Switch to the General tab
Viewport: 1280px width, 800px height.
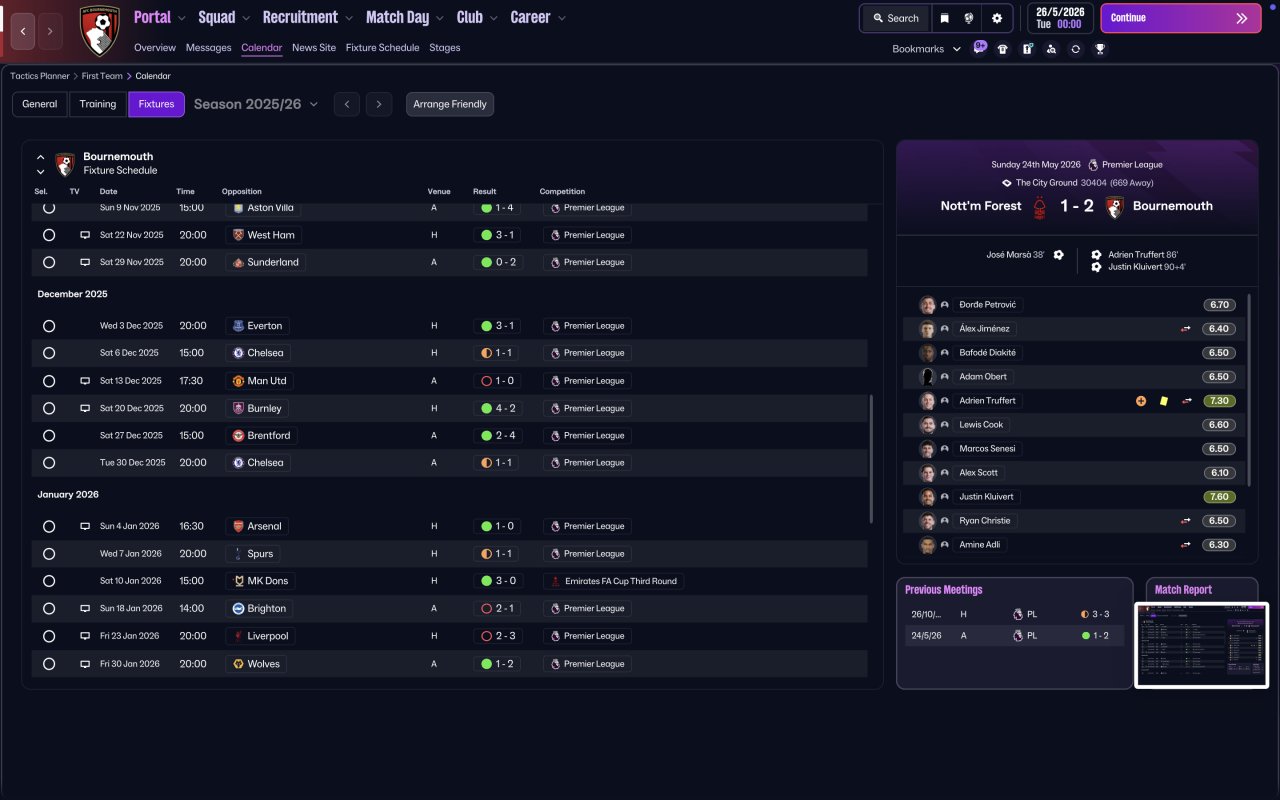[40, 104]
